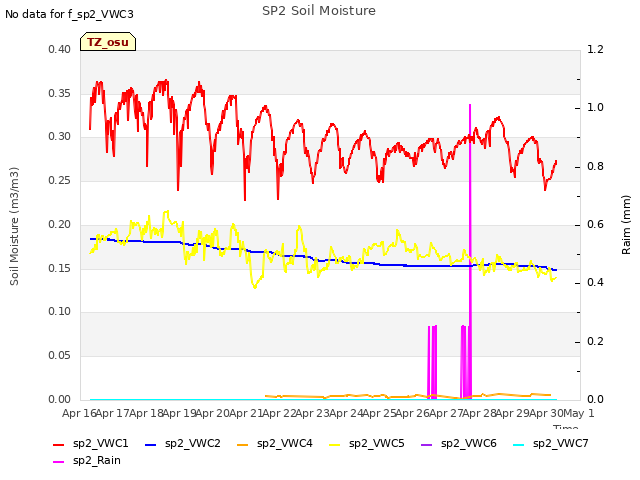The width and height of the screenshot is (640, 480).
Task: Click the 1.0 right y-axis tick label
Action: [x=595, y=107]
